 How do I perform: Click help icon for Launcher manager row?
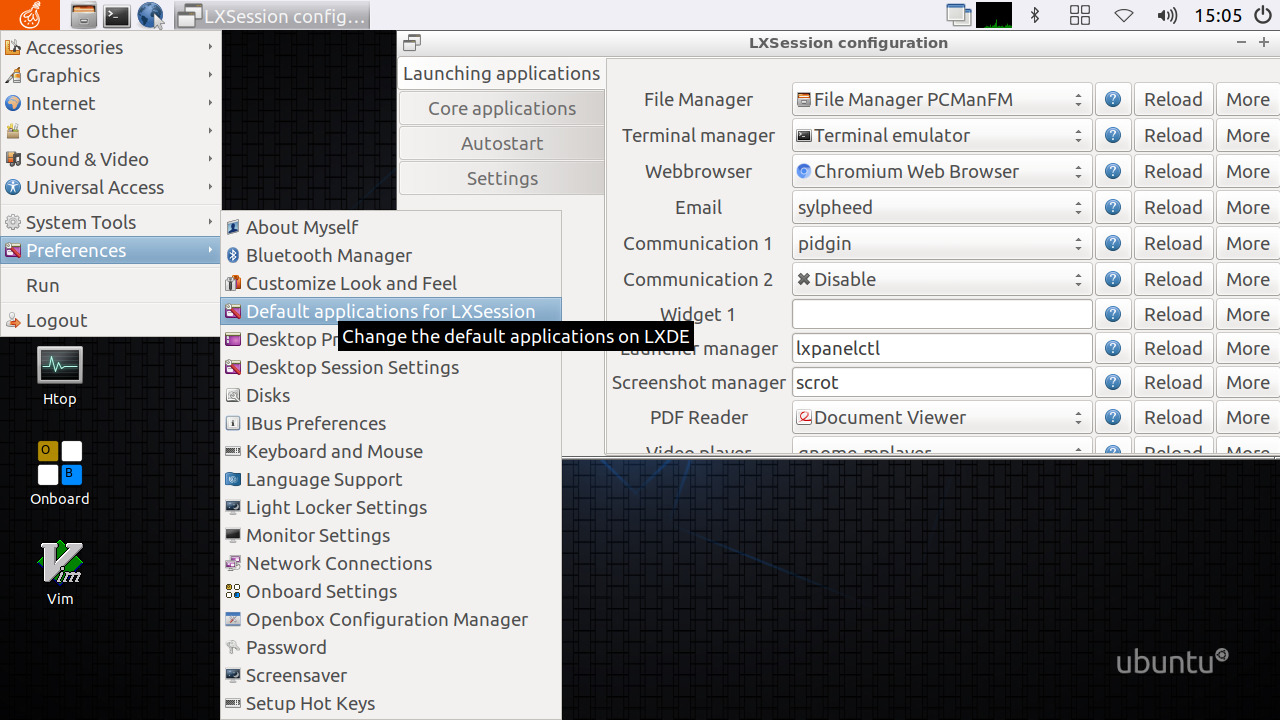point(1113,349)
